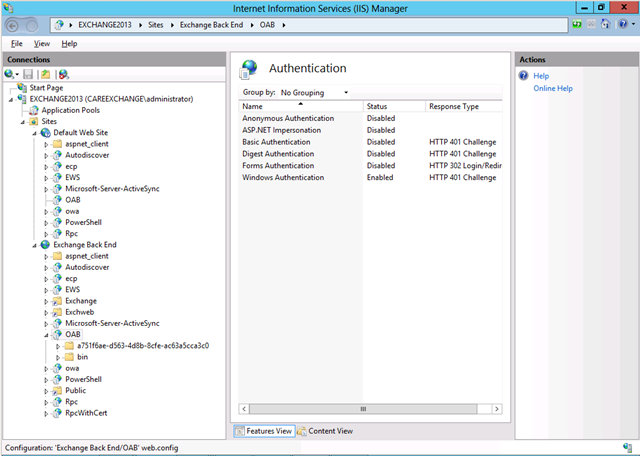Click EXCHANGE2013 breadcrumb in address bar
Screen dimensions: 640x456
pyautogui.click(x=105, y=25)
